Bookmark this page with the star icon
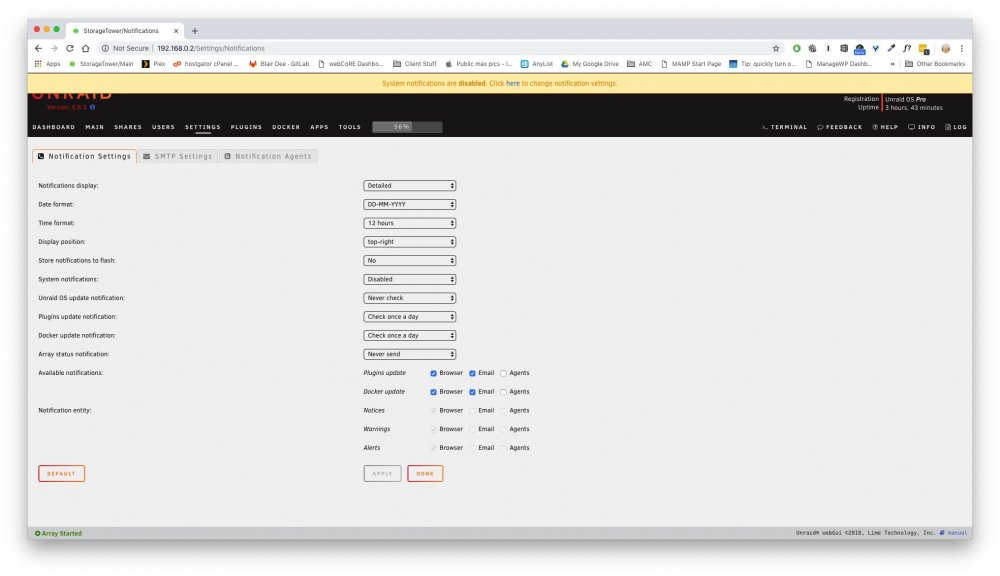This screenshot has width=1000, height=576. click(x=776, y=48)
